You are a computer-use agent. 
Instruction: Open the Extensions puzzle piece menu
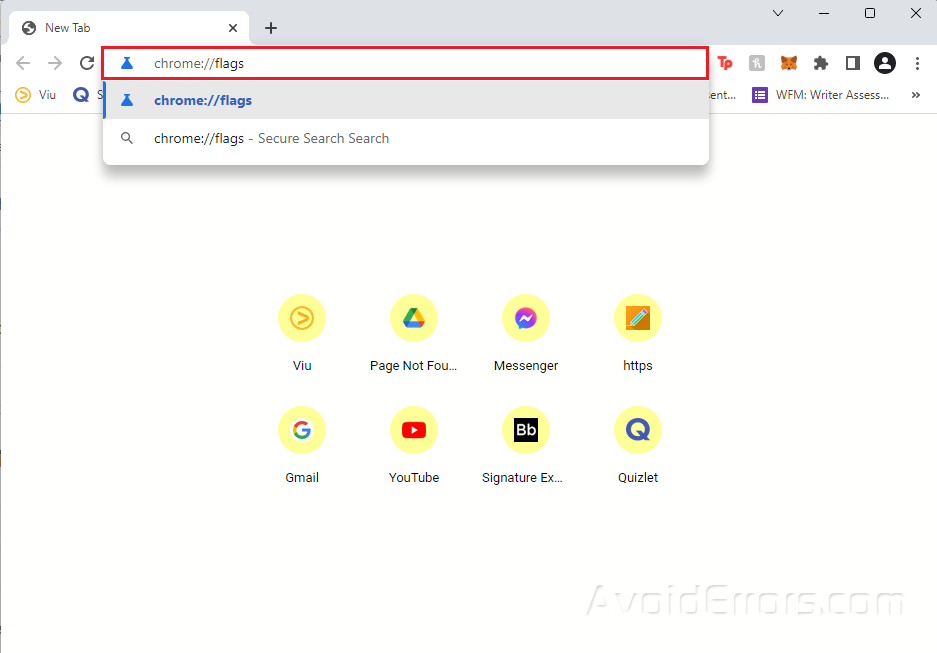821,63
